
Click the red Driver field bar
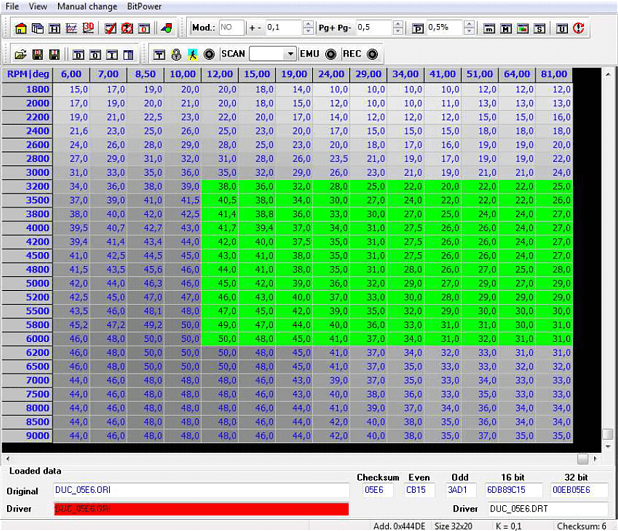pyautogui.click(x=201, y=509)
